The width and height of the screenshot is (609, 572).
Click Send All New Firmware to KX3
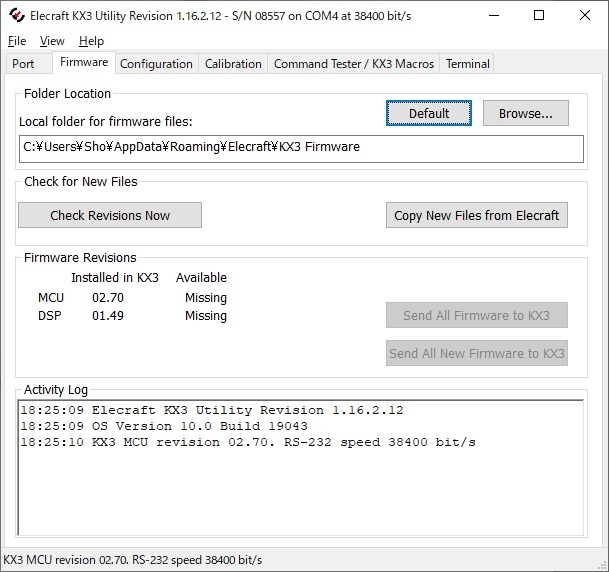[x=476, y=353]
